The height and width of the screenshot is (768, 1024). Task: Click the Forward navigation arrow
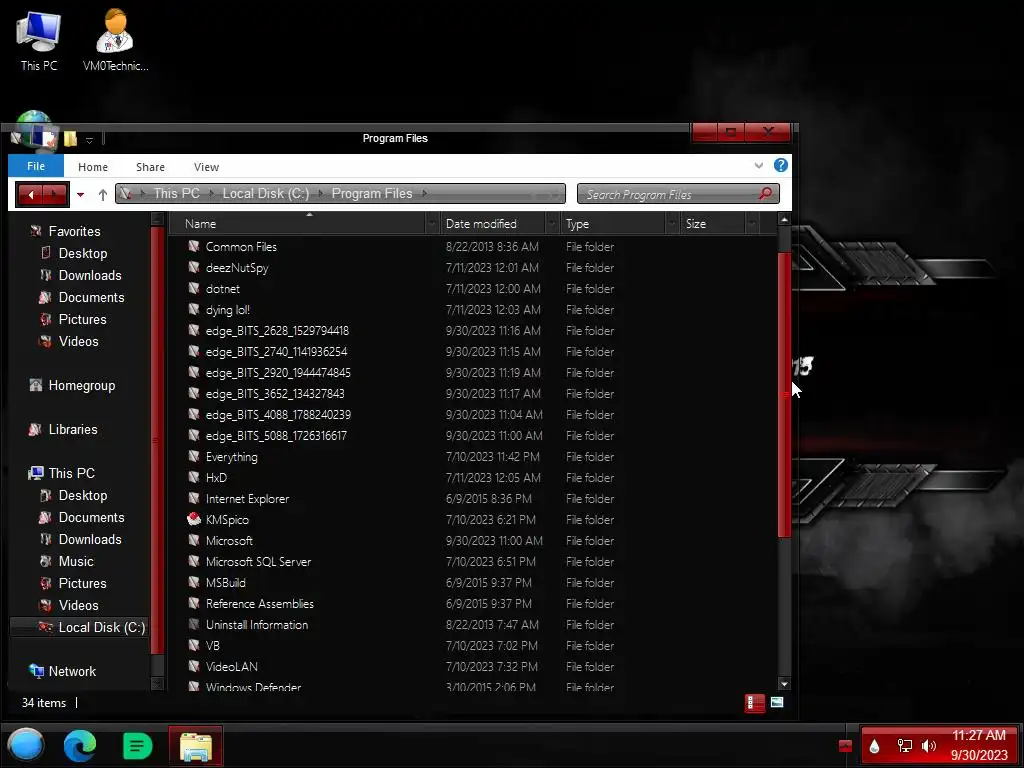(55, 194)
